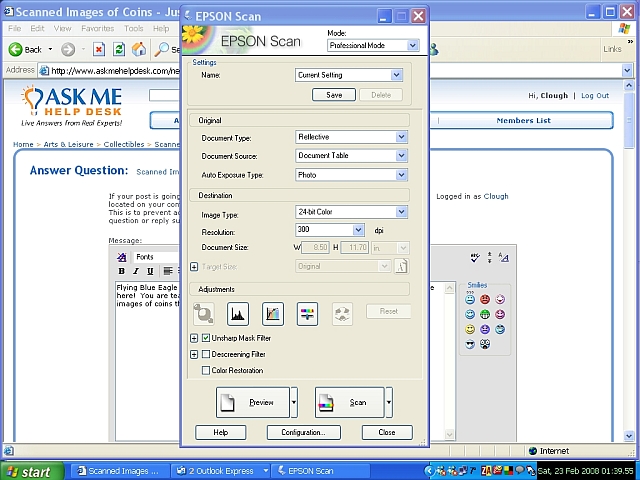Click in the message text area

147,361
